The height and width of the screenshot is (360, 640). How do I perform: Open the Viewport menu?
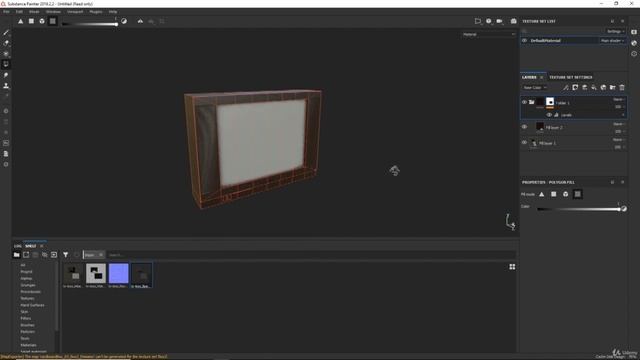[x=75, y=12]
